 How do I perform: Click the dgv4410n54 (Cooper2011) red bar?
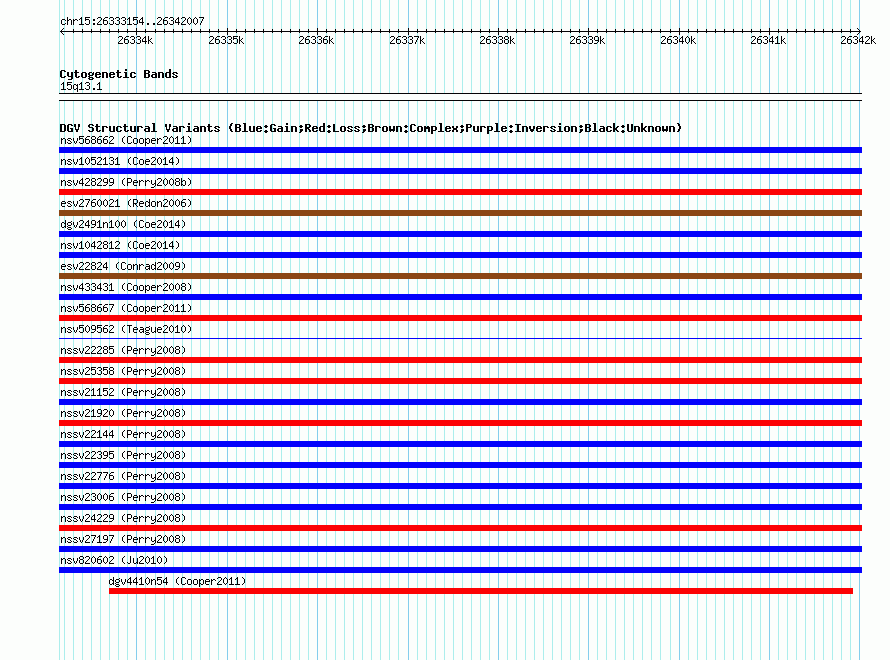pos(481,591)
